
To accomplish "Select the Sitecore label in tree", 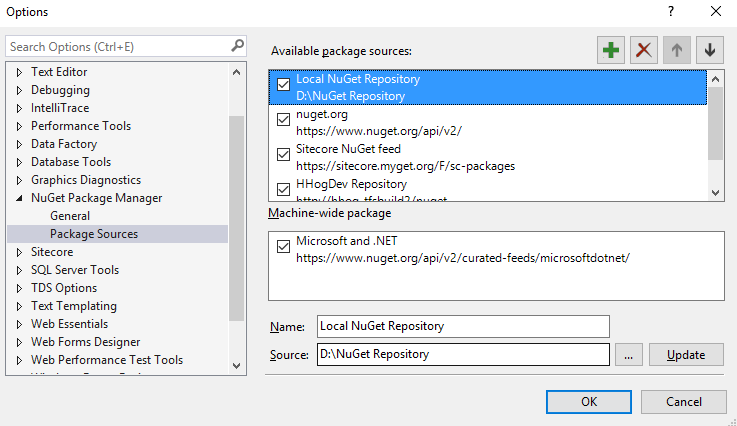I will click(52, 252).
